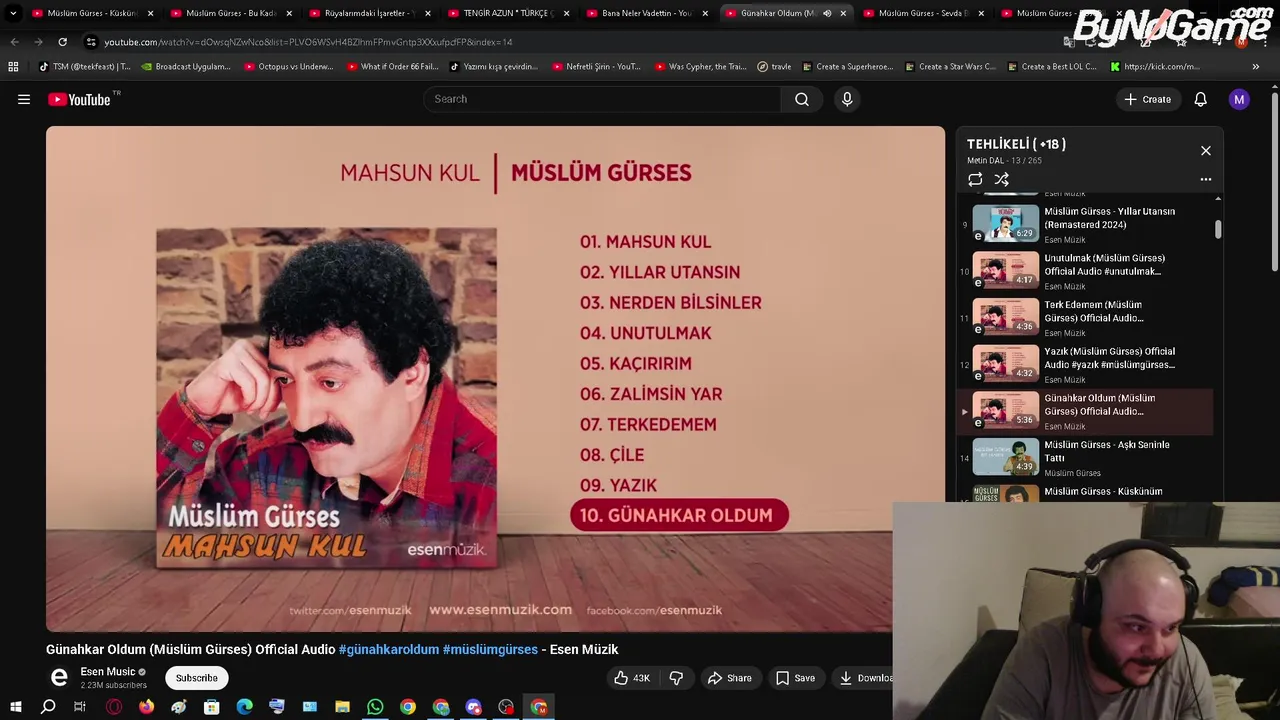Toggle playlist shuffle
The width and height of the screenshot is (1280, 720).
point(1001,180)
